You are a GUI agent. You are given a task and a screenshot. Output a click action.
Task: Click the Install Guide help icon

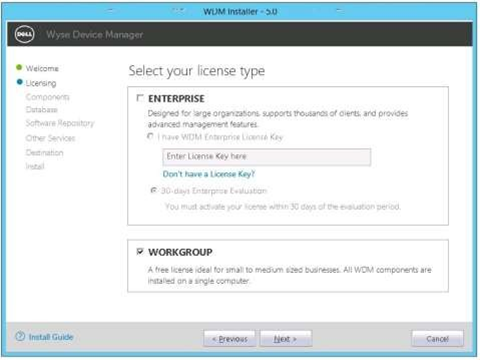(x=20, y=336)
